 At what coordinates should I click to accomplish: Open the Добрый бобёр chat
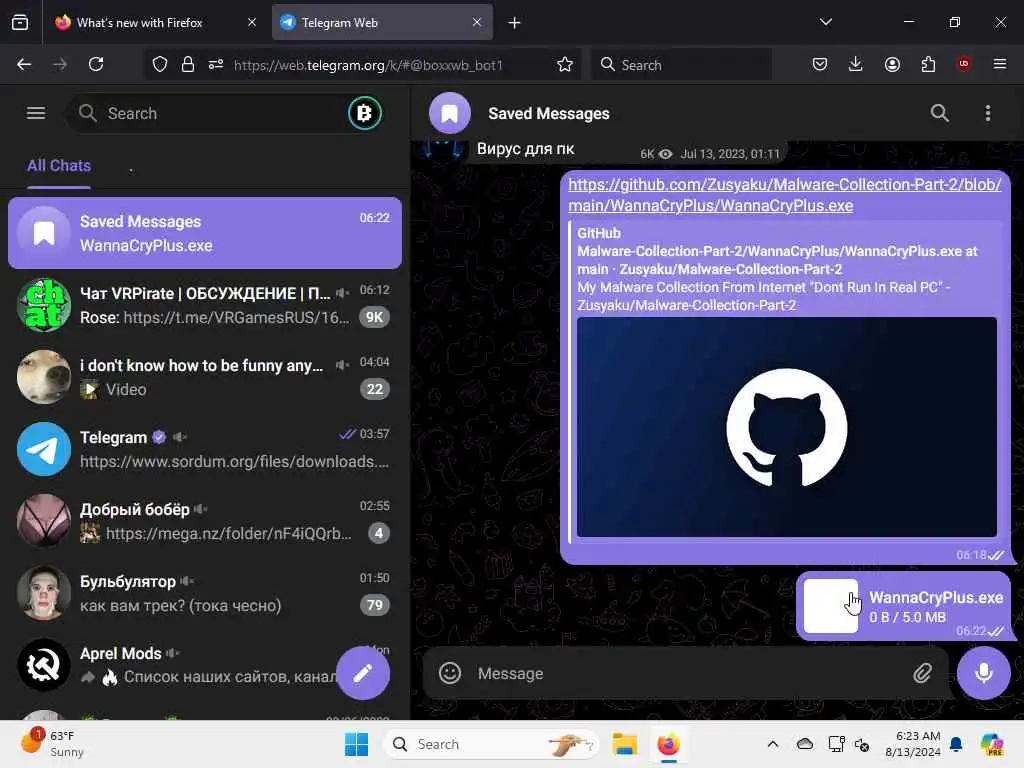pyautogui.click(x=204, y=520)
